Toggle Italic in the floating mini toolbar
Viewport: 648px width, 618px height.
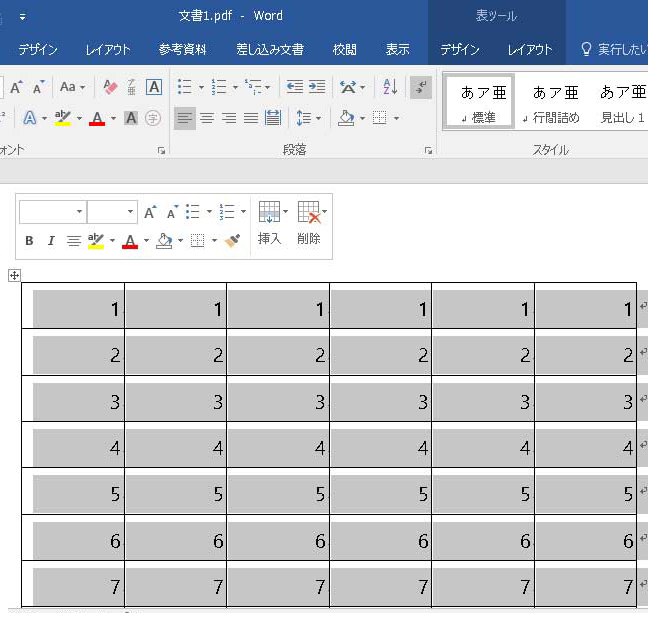pyautogui.click(x=51, y=241)
